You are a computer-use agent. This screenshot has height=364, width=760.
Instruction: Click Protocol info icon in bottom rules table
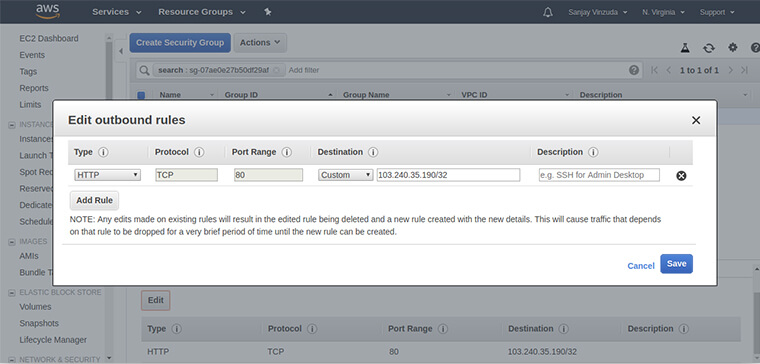click(x=312, y=329)
